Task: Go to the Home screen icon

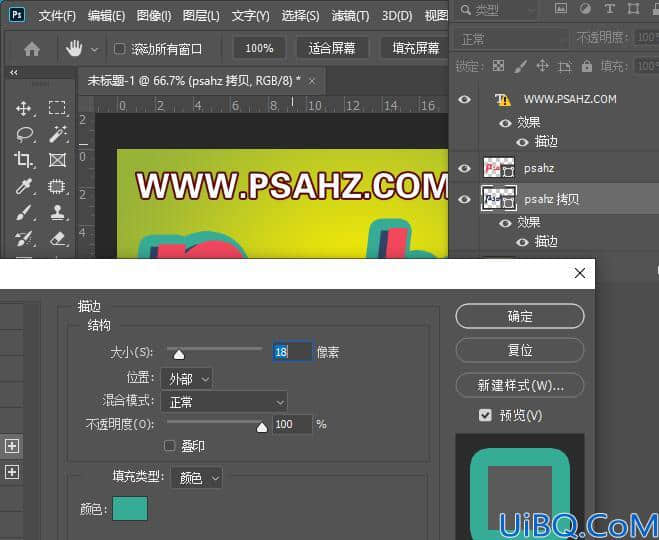Action: click(x=32, y=49)
